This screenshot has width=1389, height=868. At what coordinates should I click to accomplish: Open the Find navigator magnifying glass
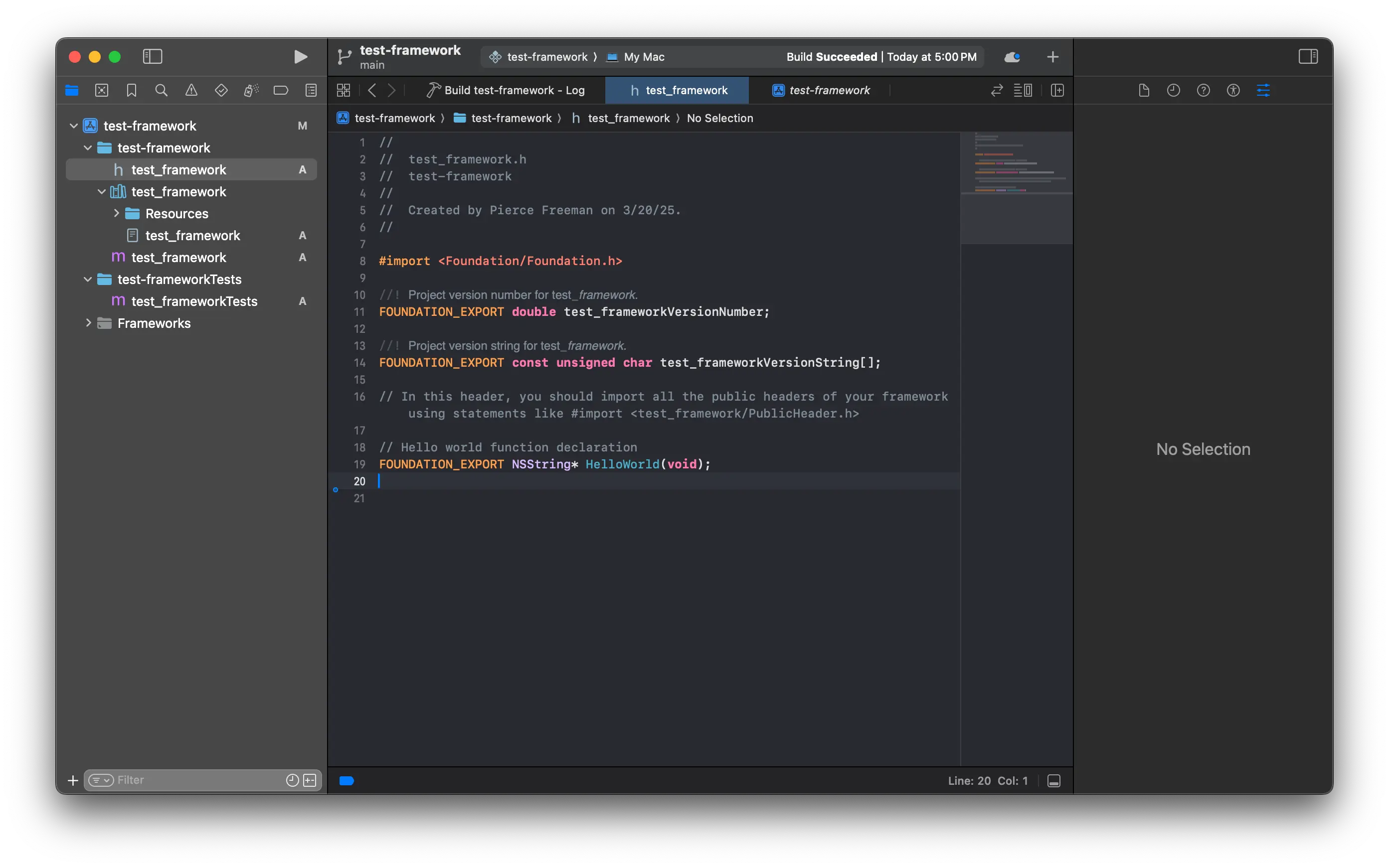pos(162,90)
